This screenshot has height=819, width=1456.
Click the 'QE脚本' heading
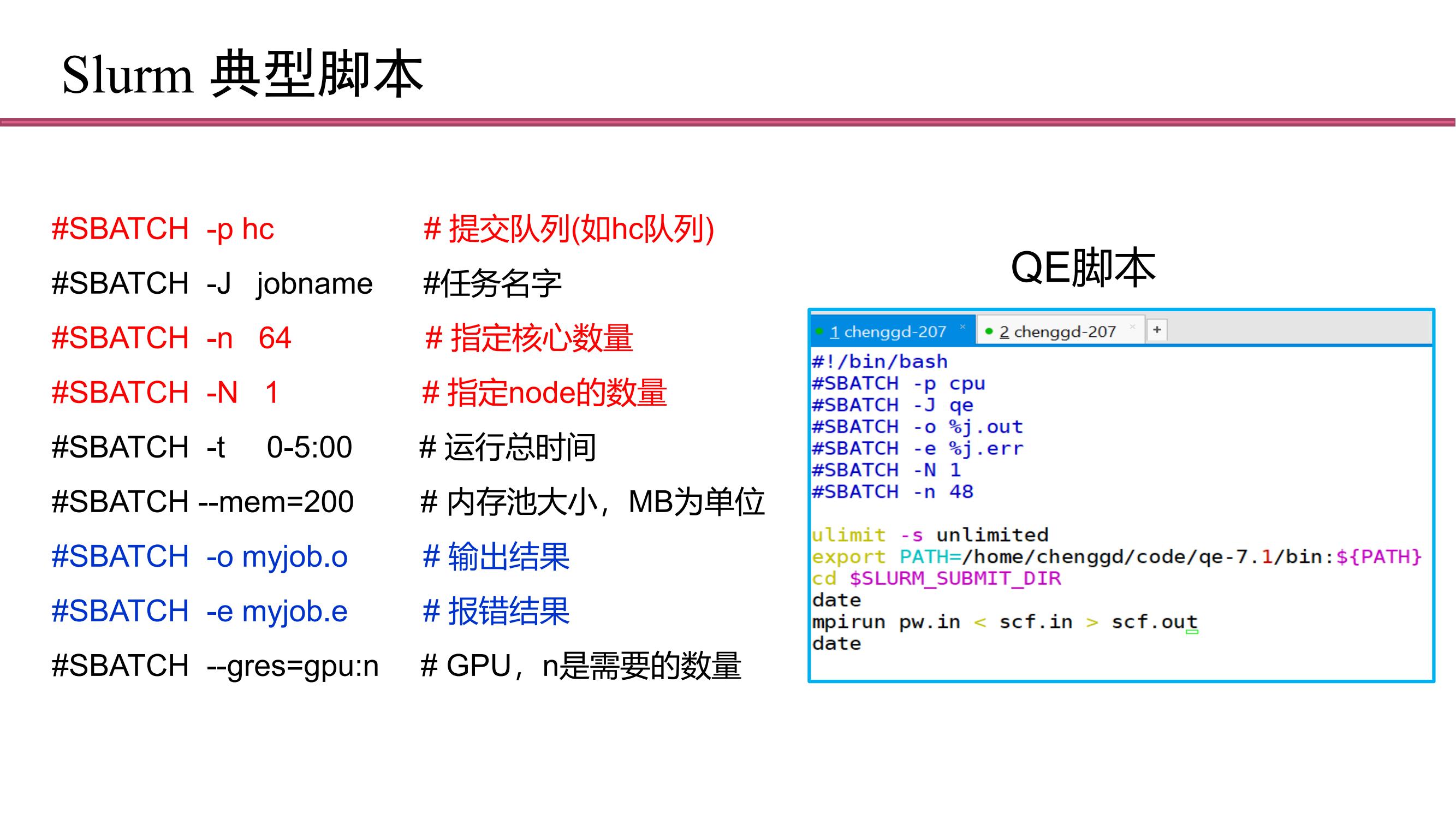(1083, 268)
